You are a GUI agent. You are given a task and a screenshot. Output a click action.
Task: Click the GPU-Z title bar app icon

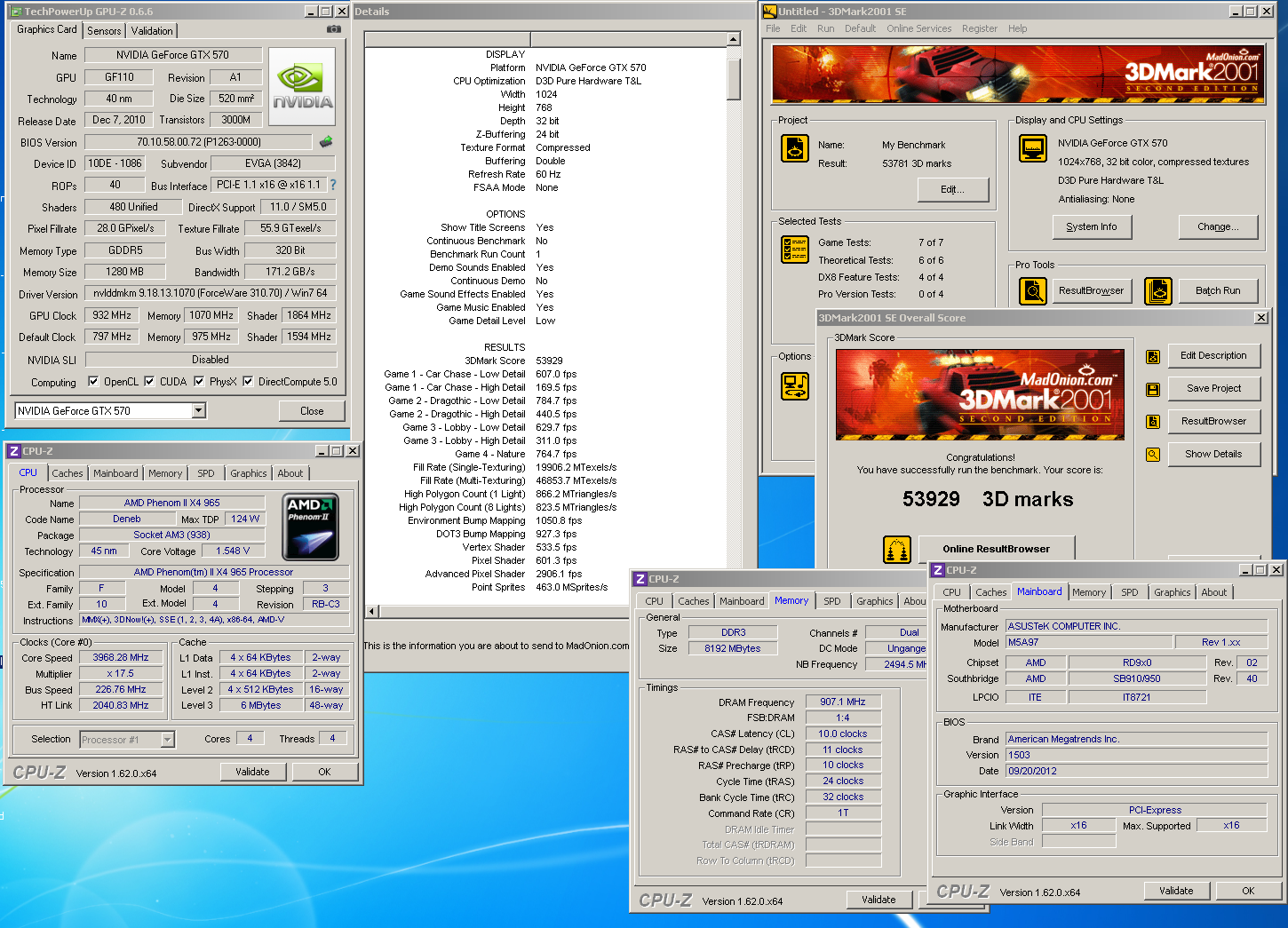click(x=16, y=12)
